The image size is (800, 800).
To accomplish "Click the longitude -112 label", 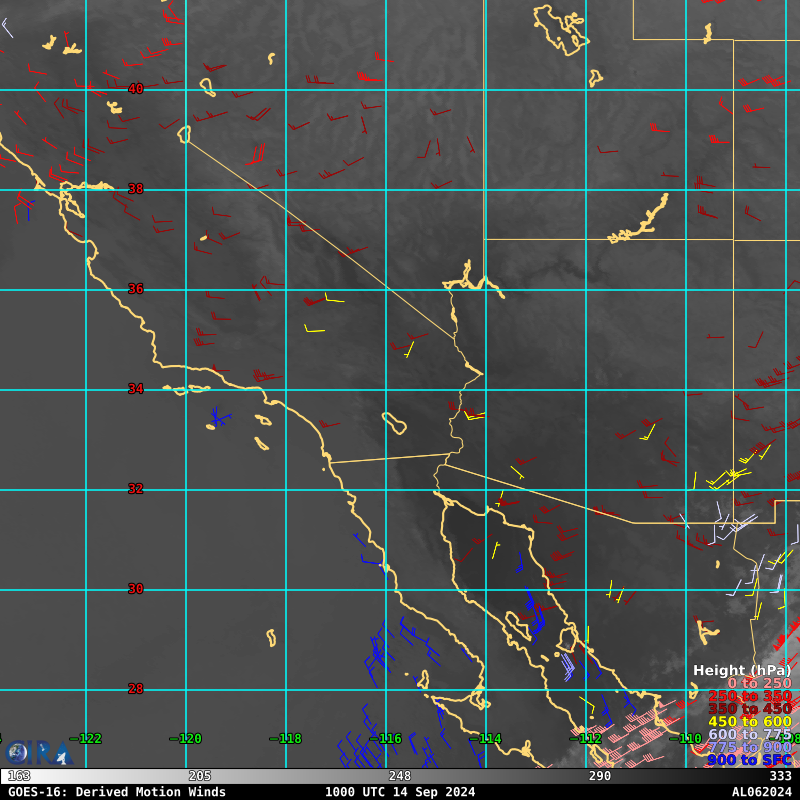I will pos(586,739).
